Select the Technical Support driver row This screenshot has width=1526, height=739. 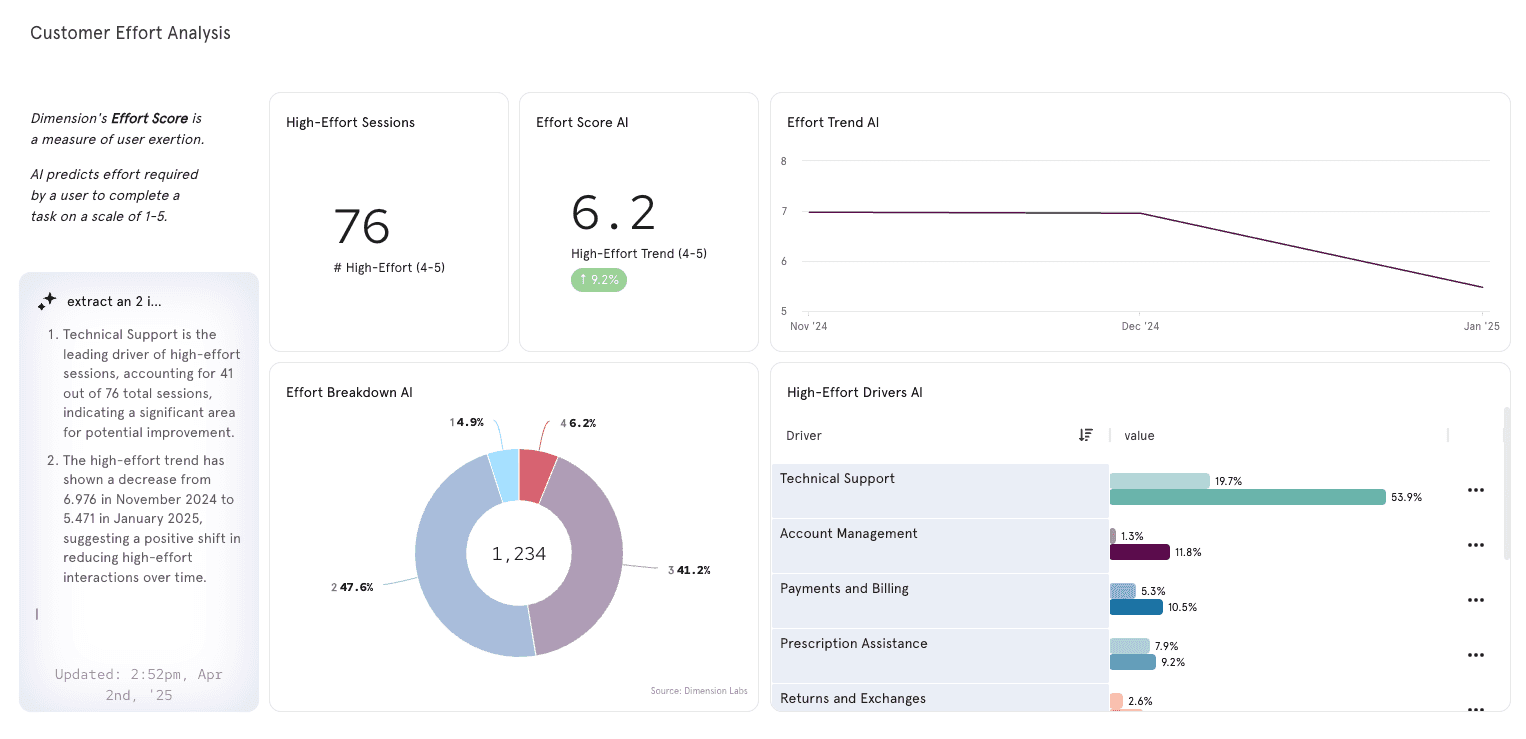(940, 490)
